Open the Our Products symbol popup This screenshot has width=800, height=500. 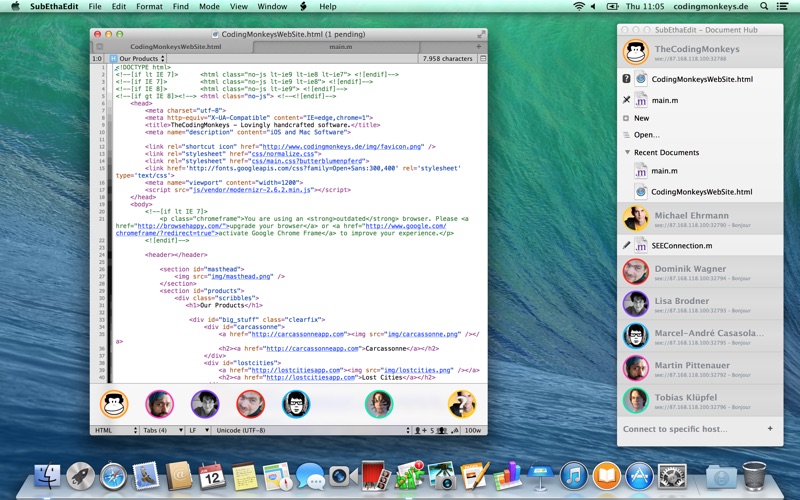pyautogui.click(x=137, y=58)
